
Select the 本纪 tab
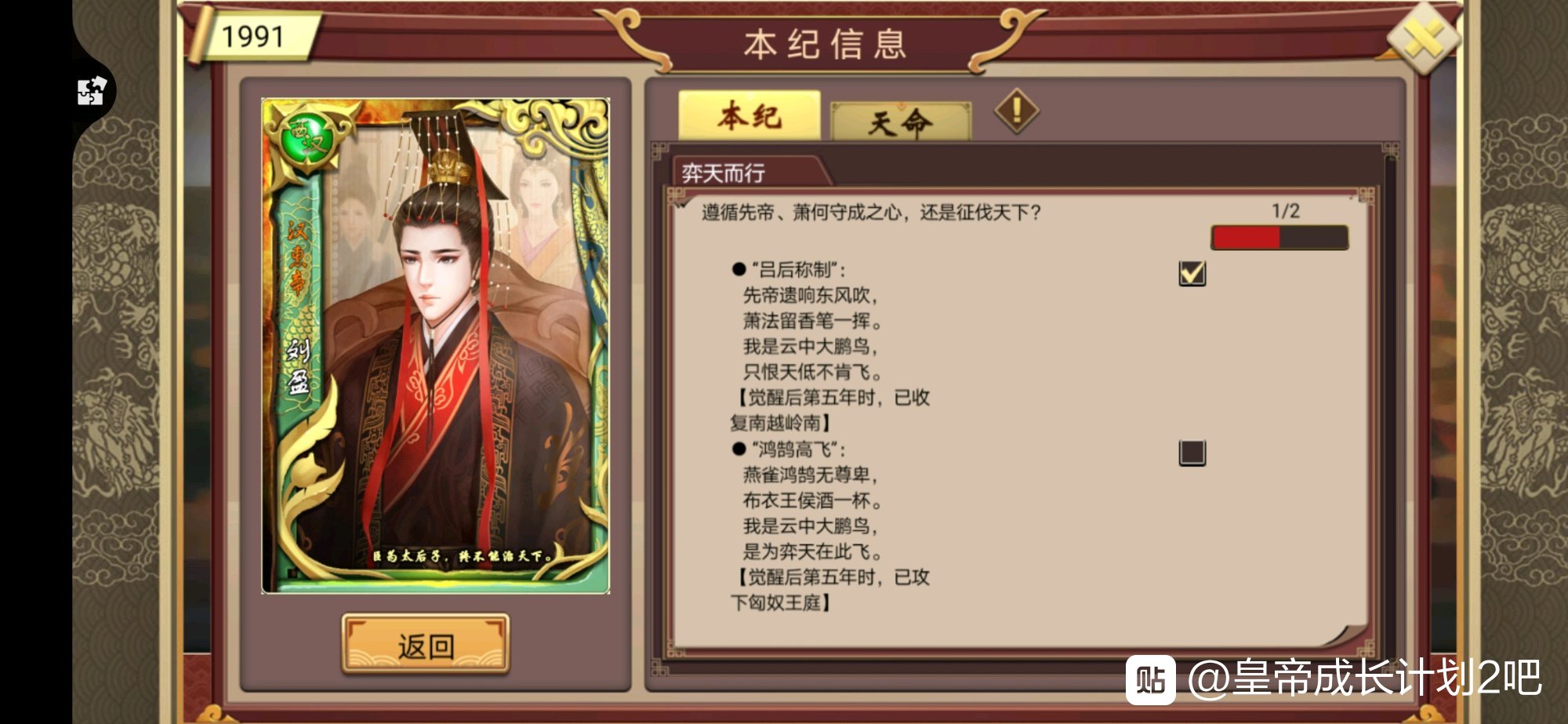click(x=750, y=115)
